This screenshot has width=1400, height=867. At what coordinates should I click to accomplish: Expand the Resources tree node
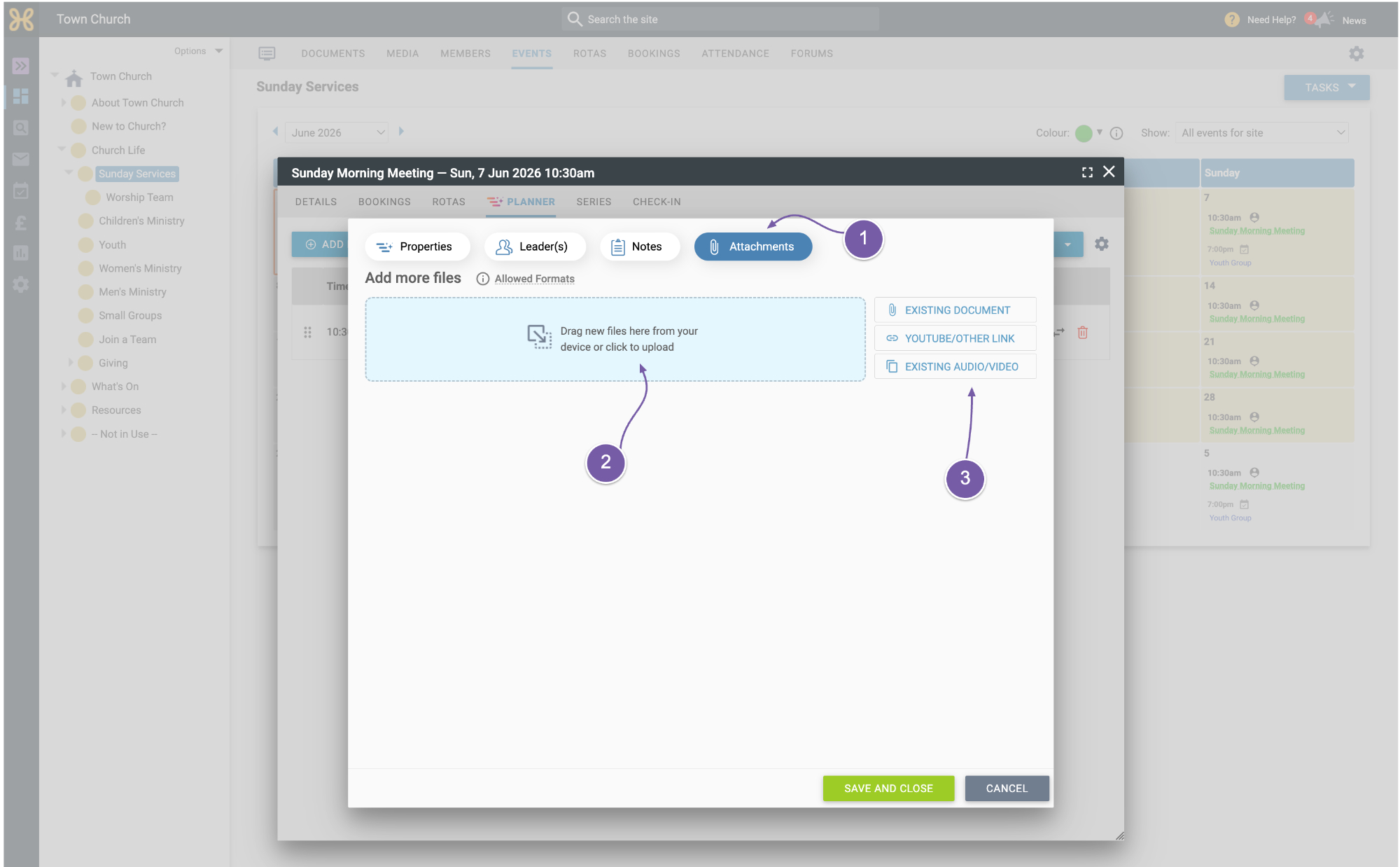[63, 410]
